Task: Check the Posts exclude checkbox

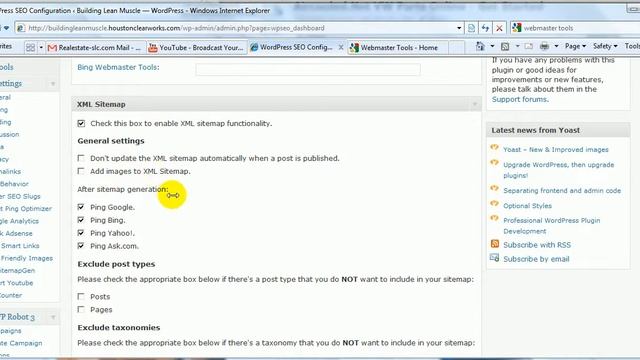Action: [x=81, y=296]
